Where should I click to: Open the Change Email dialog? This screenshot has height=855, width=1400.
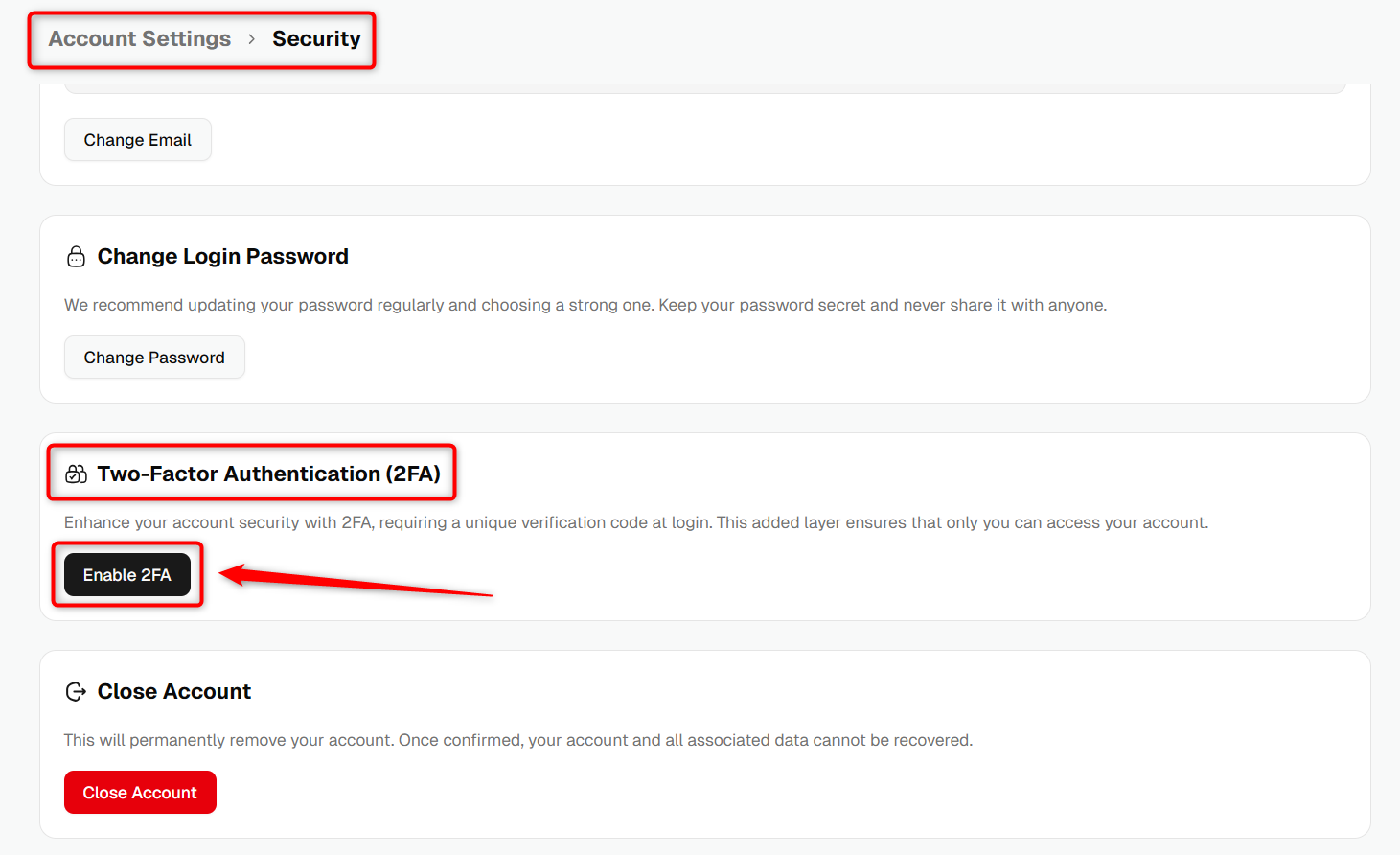[x=138, y=140]
